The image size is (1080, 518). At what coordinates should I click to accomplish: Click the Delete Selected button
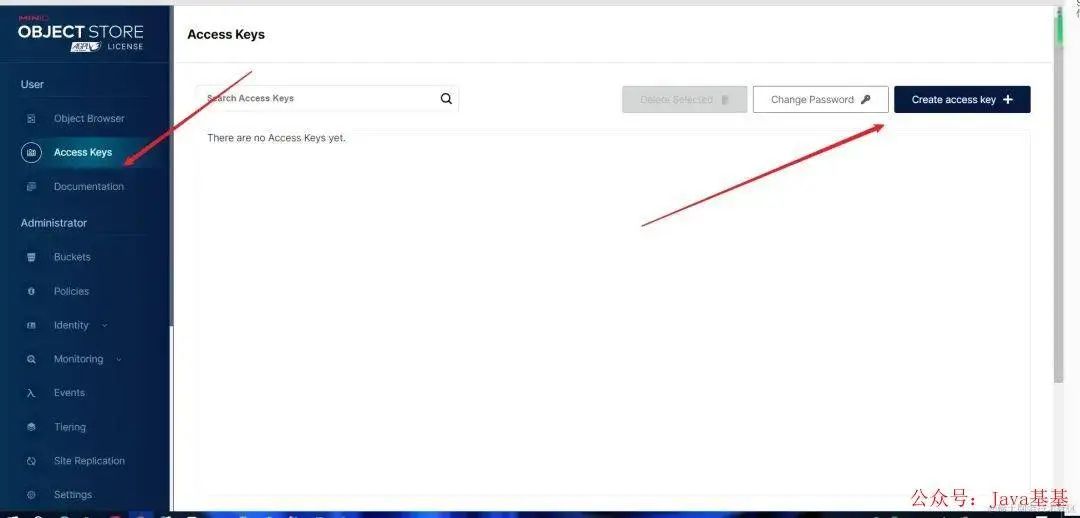tap(685, 99)
